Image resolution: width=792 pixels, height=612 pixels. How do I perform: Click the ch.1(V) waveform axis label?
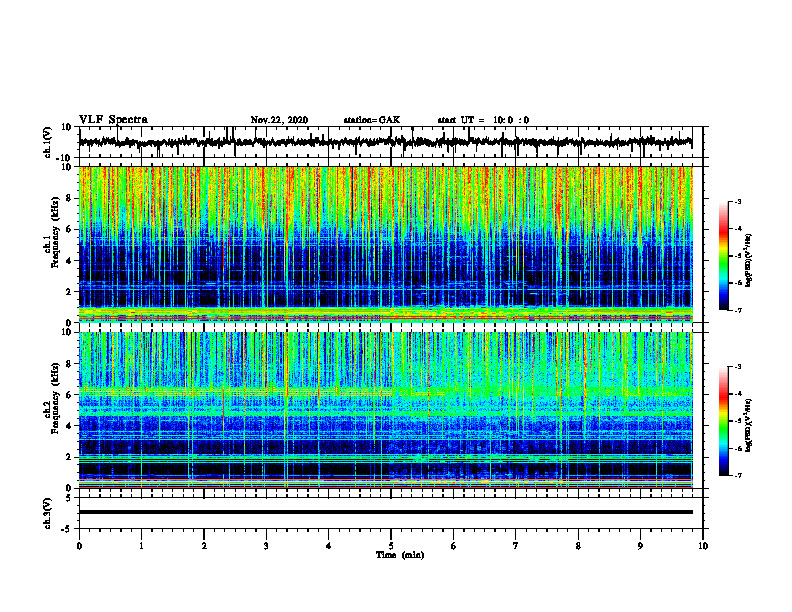(48, 142)
